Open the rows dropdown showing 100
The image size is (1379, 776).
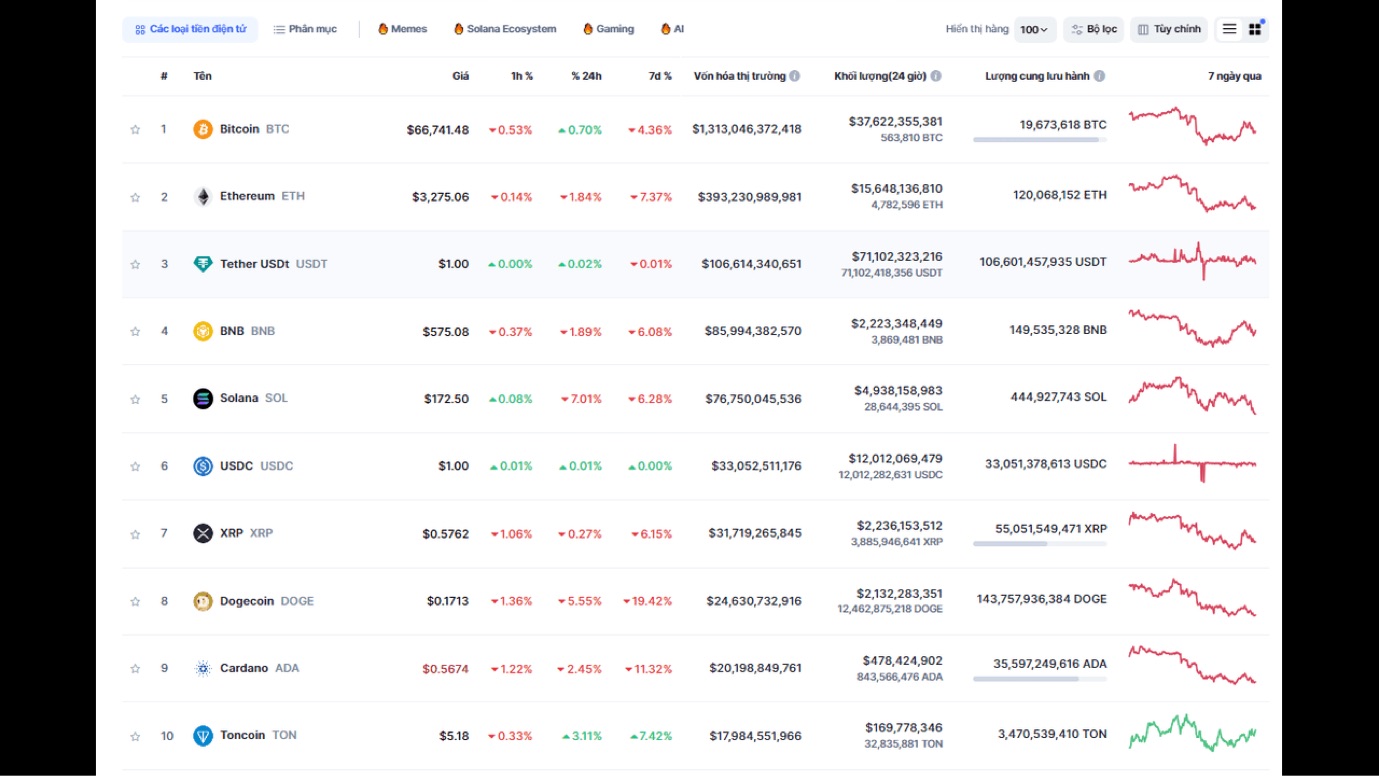click(1034, 29)
